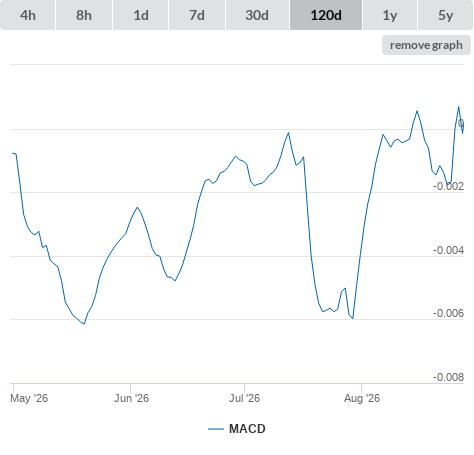Viewport: 474px width, 455px height.
Task: Switch to the 8h time range
Action: tap(84, 15)
